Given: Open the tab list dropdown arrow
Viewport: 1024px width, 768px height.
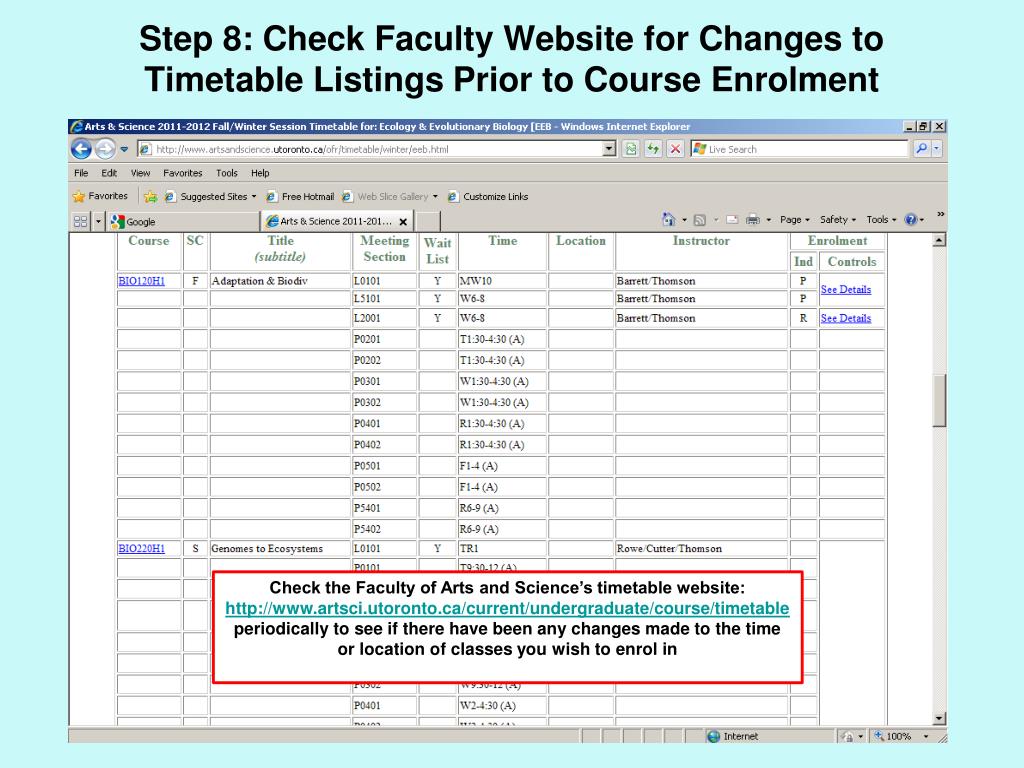Looking at the screenshot, I should [99, 221].
